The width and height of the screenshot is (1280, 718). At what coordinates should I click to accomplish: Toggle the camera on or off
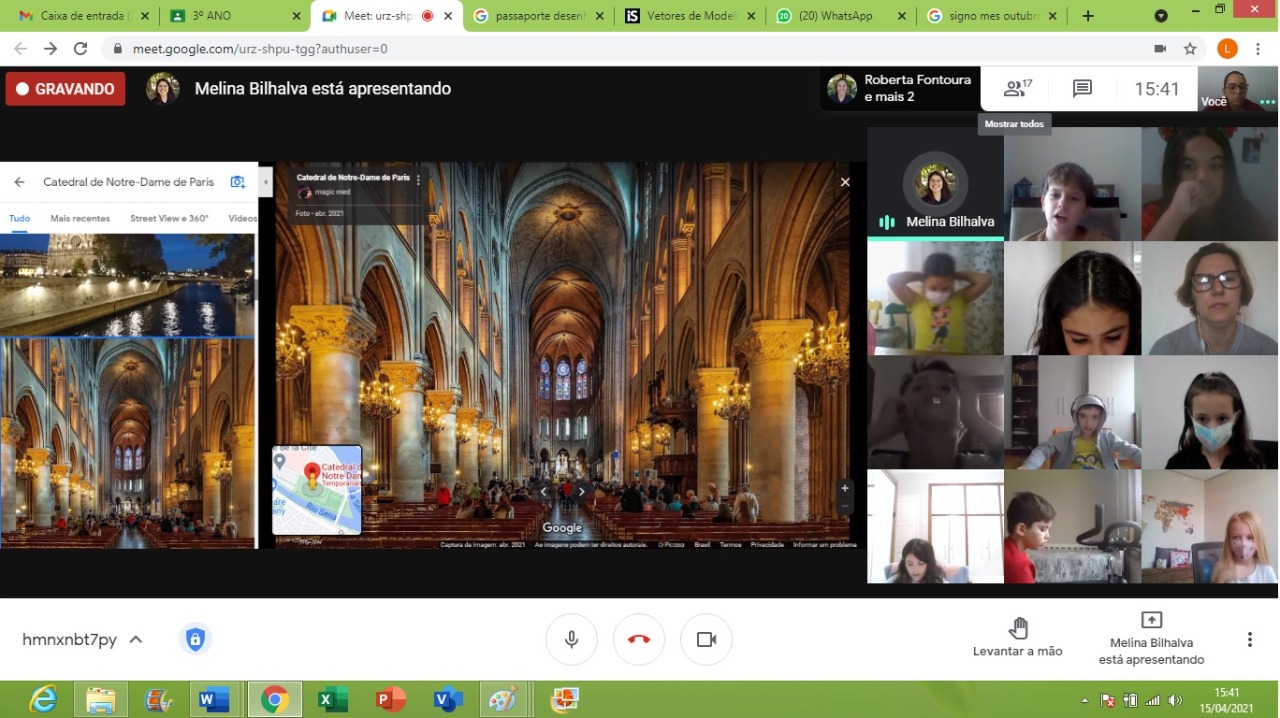click(x=706, y=639)
